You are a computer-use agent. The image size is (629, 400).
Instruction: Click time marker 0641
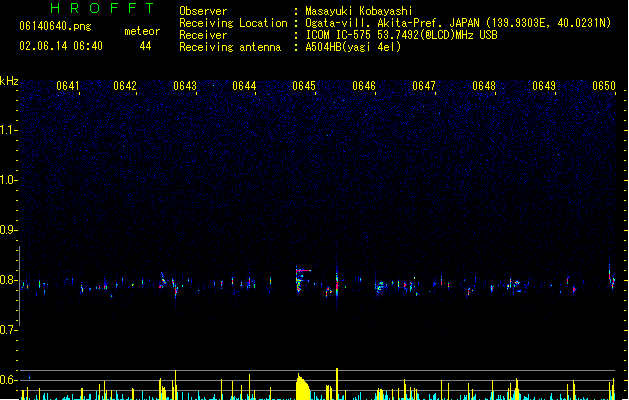67,86
